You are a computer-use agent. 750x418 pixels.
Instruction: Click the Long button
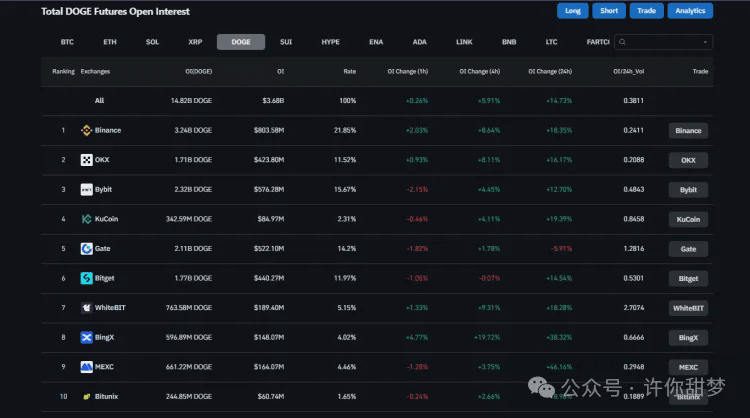[x=573, y=11]
